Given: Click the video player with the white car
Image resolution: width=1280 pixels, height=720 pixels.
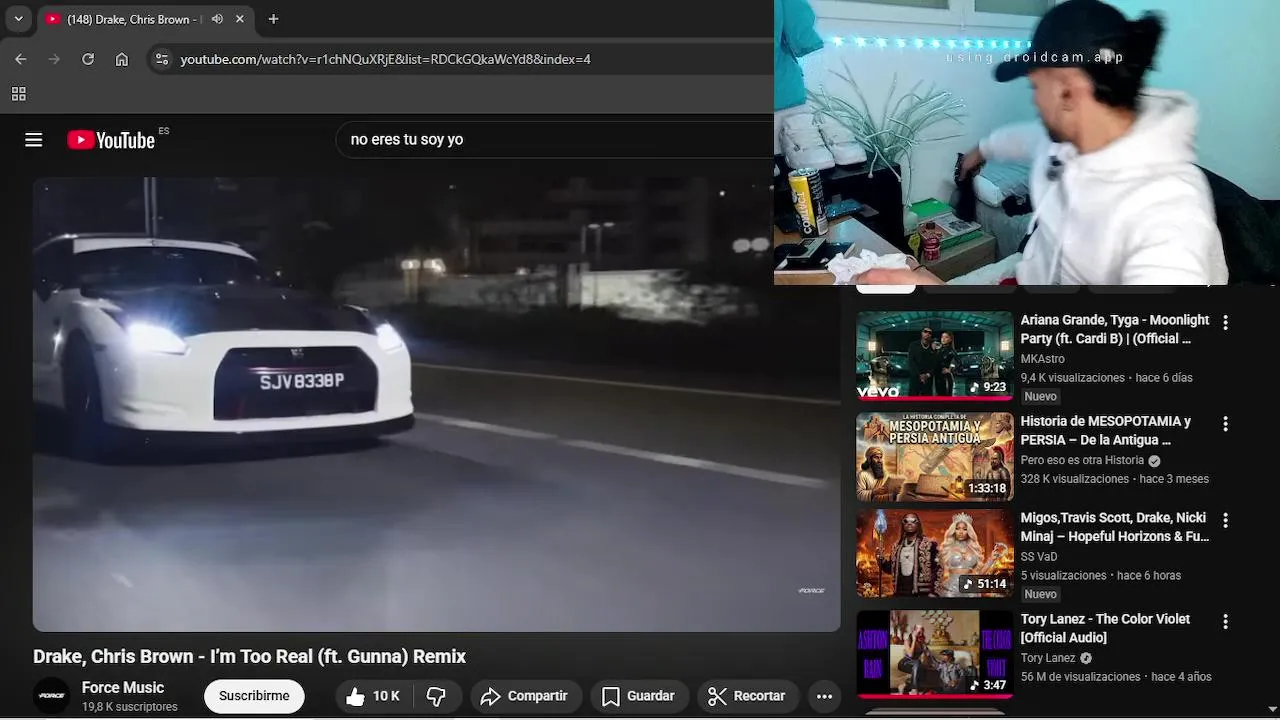Looking at the screenshot, I should (x=437, y=404).
